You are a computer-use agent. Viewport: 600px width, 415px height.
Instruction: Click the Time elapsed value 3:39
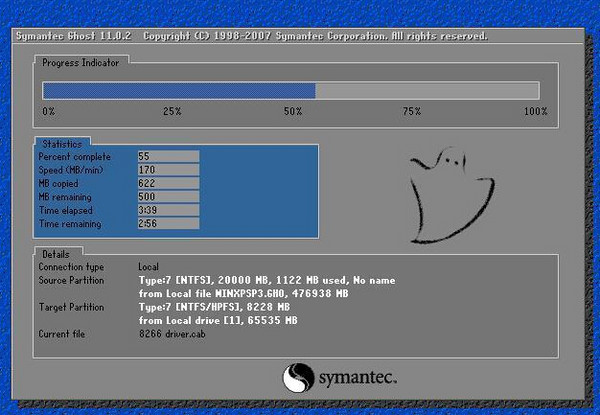(168, 210)
